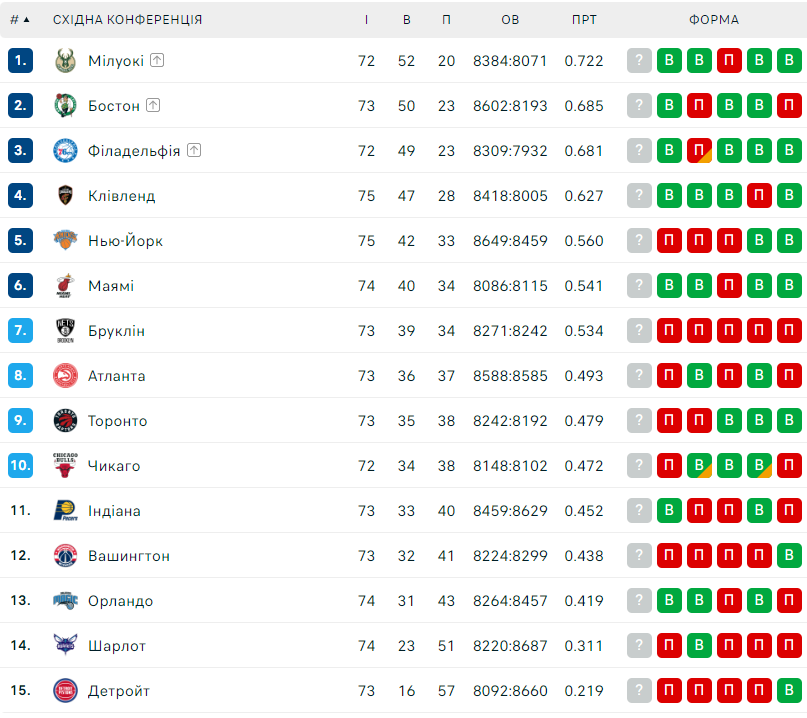Click the Boston Celtics team logo
Screen dimensions: 807x718
click(x=65, y=106)
